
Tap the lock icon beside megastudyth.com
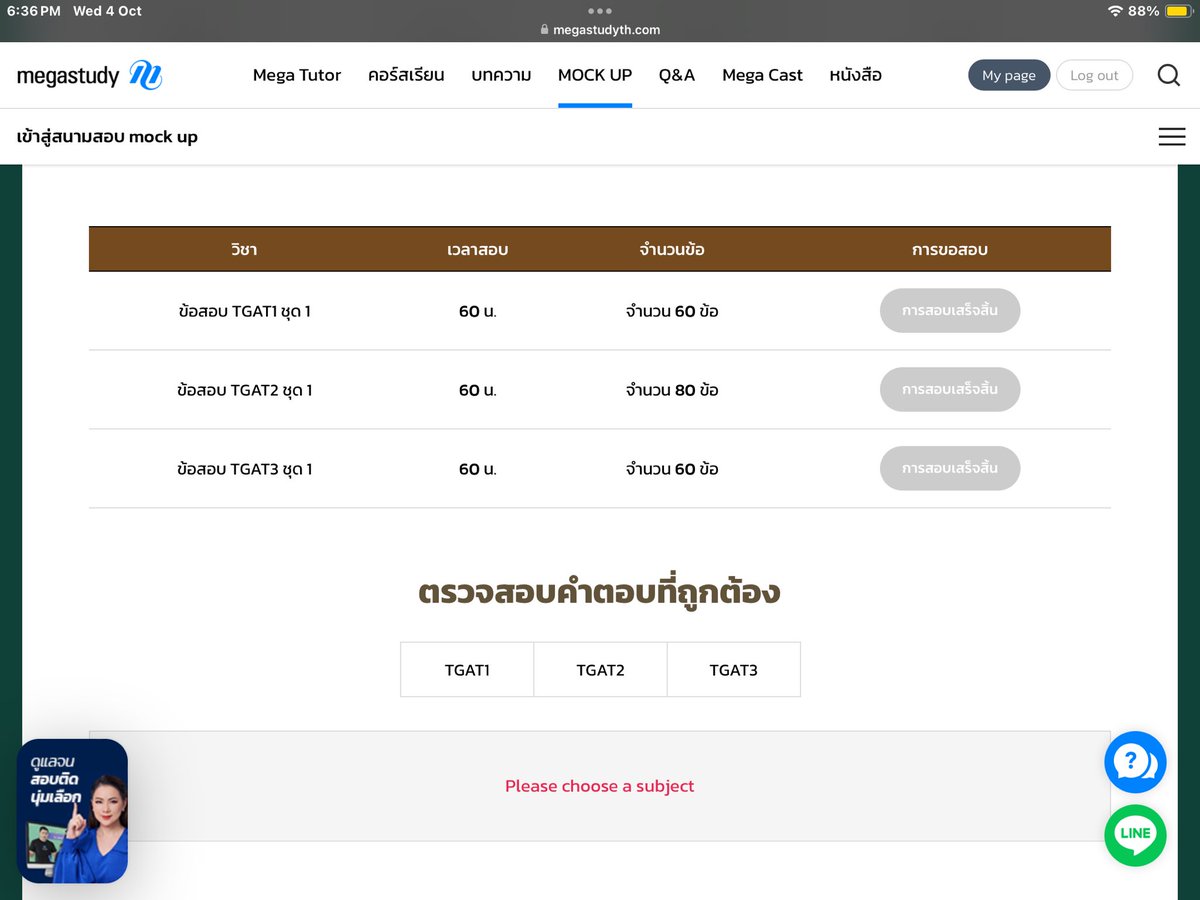[x=545, y=30]
